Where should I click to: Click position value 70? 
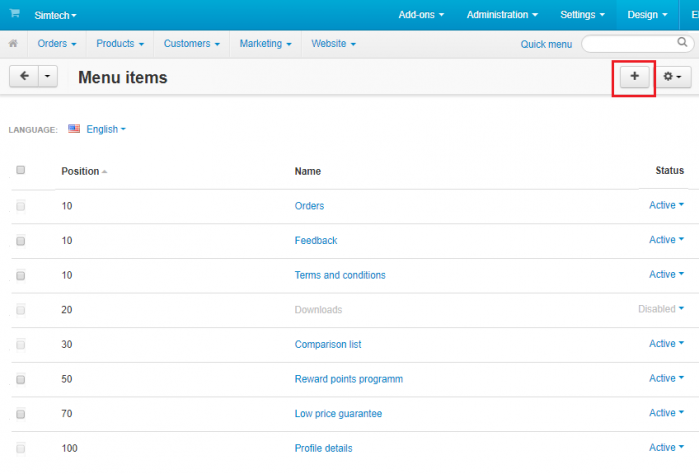click(67, 414)
